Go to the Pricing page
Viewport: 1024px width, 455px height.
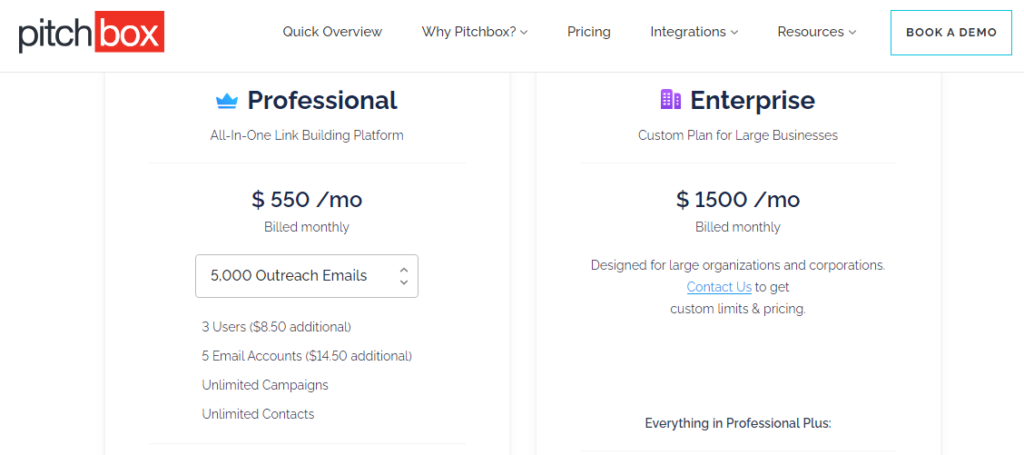click(x=588, y=31)
